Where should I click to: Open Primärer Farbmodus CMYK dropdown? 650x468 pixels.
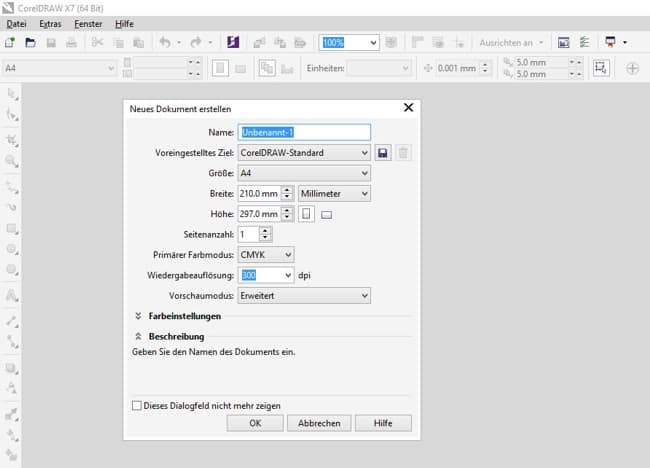[x=266, y=255]
